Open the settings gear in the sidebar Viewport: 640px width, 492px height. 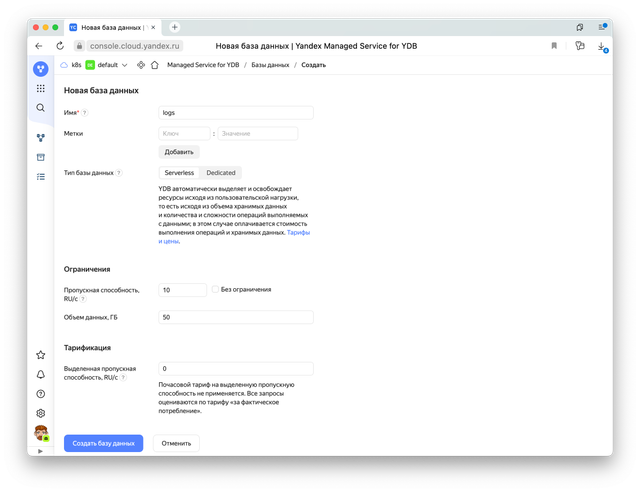point(41,413)
